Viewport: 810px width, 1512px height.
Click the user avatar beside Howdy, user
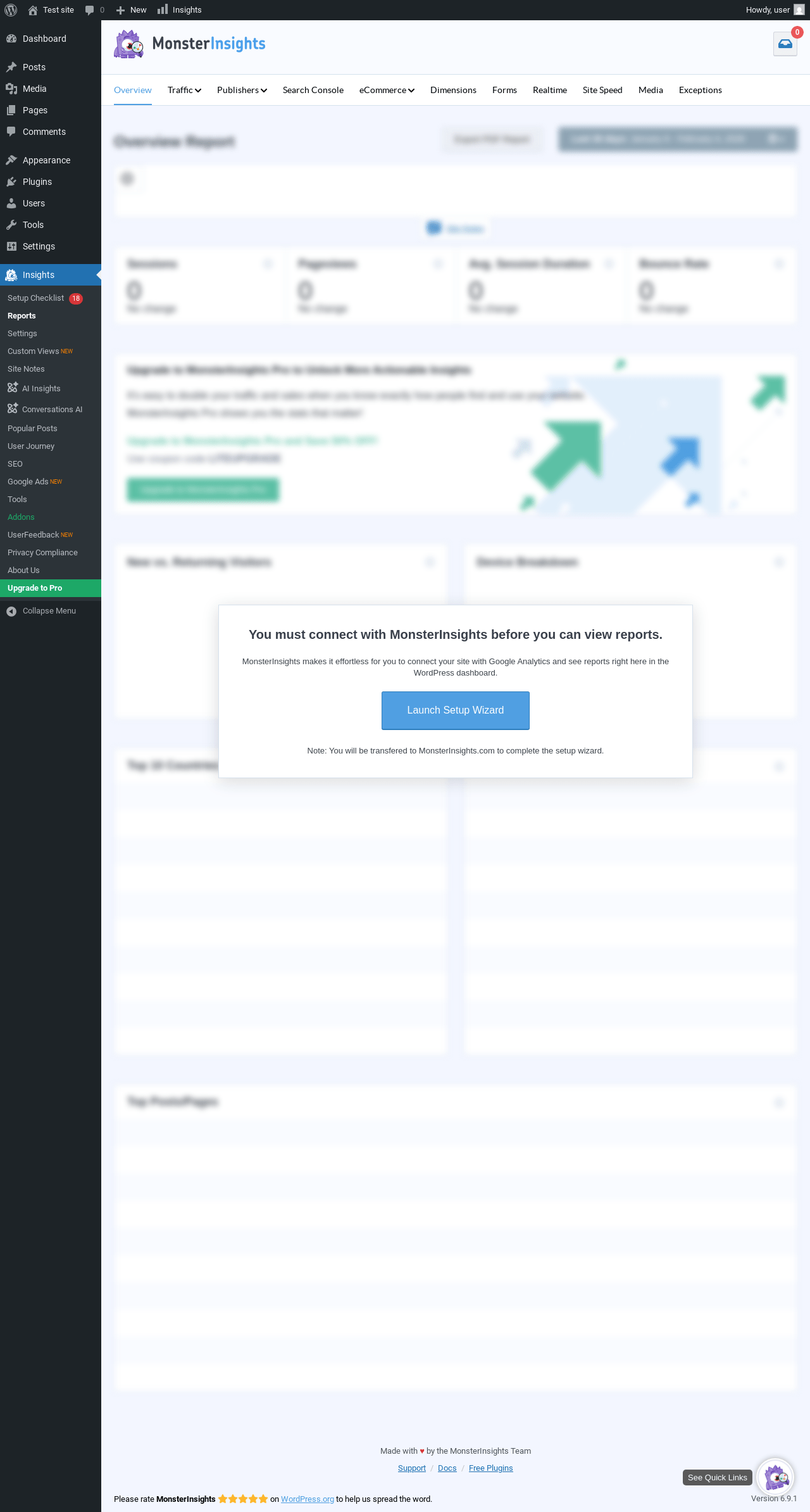(x=799, y=10)
